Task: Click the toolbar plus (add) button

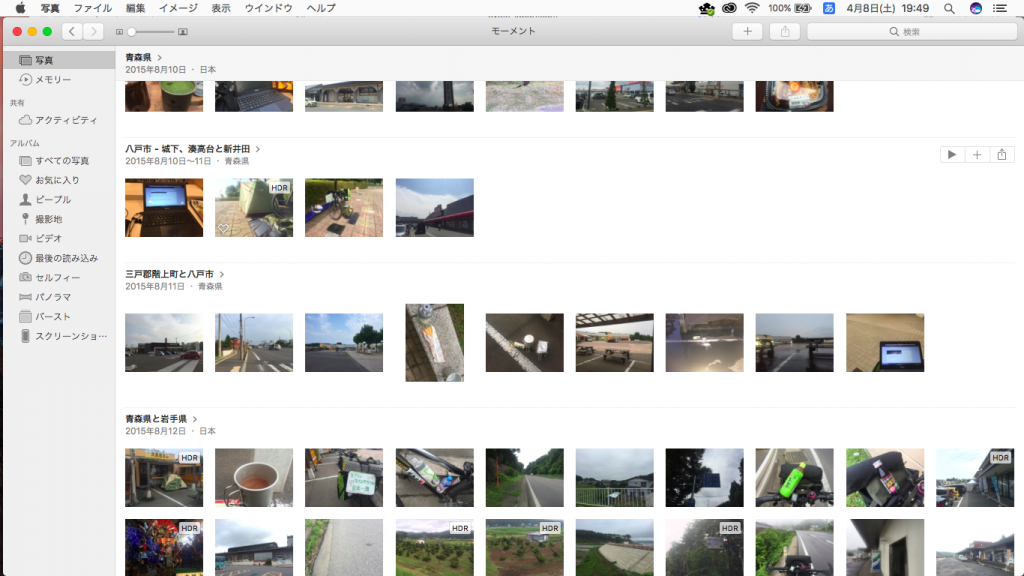Action: click(747, 32)
